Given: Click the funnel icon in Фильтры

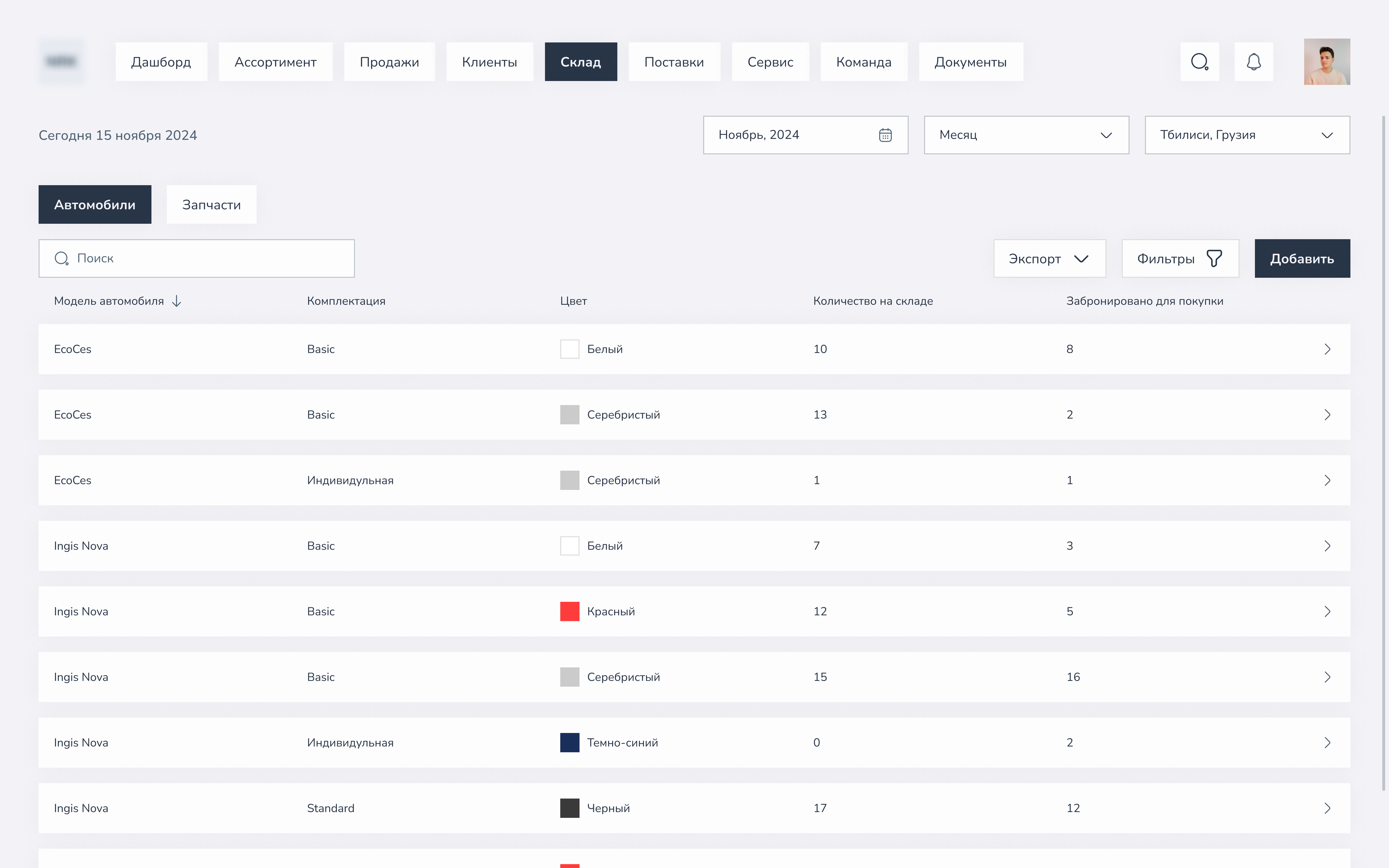Looking at the screenshot, I should pos(1214,258).
